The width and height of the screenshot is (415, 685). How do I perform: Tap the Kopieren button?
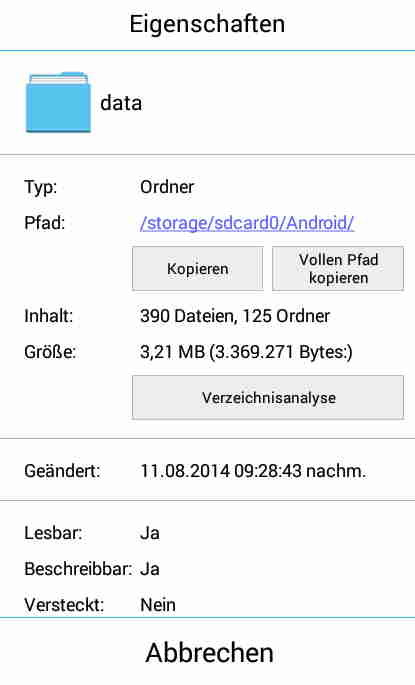pyautogui.click(x=198, y=269)
